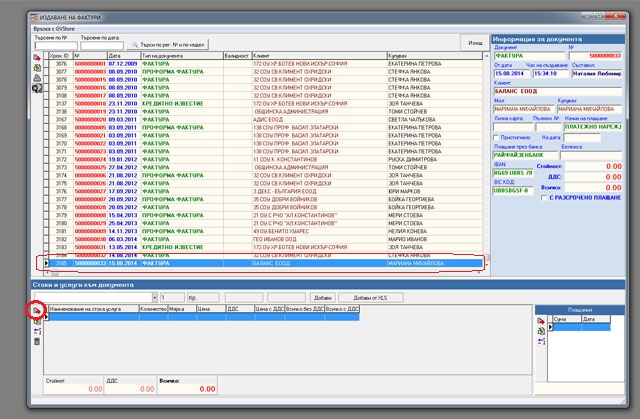Click the Количество column header in goods table
640x419 pixels.
pyautogui.click(x=153, y=309)
